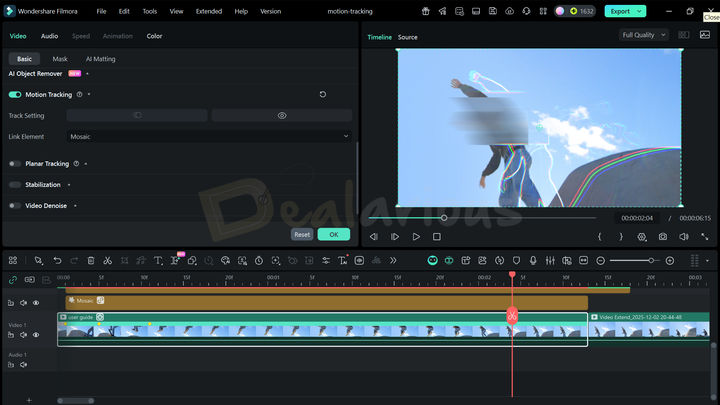Switch to the AI Matting tab
The height and width of the screenshot is (405, 720).
101,59
